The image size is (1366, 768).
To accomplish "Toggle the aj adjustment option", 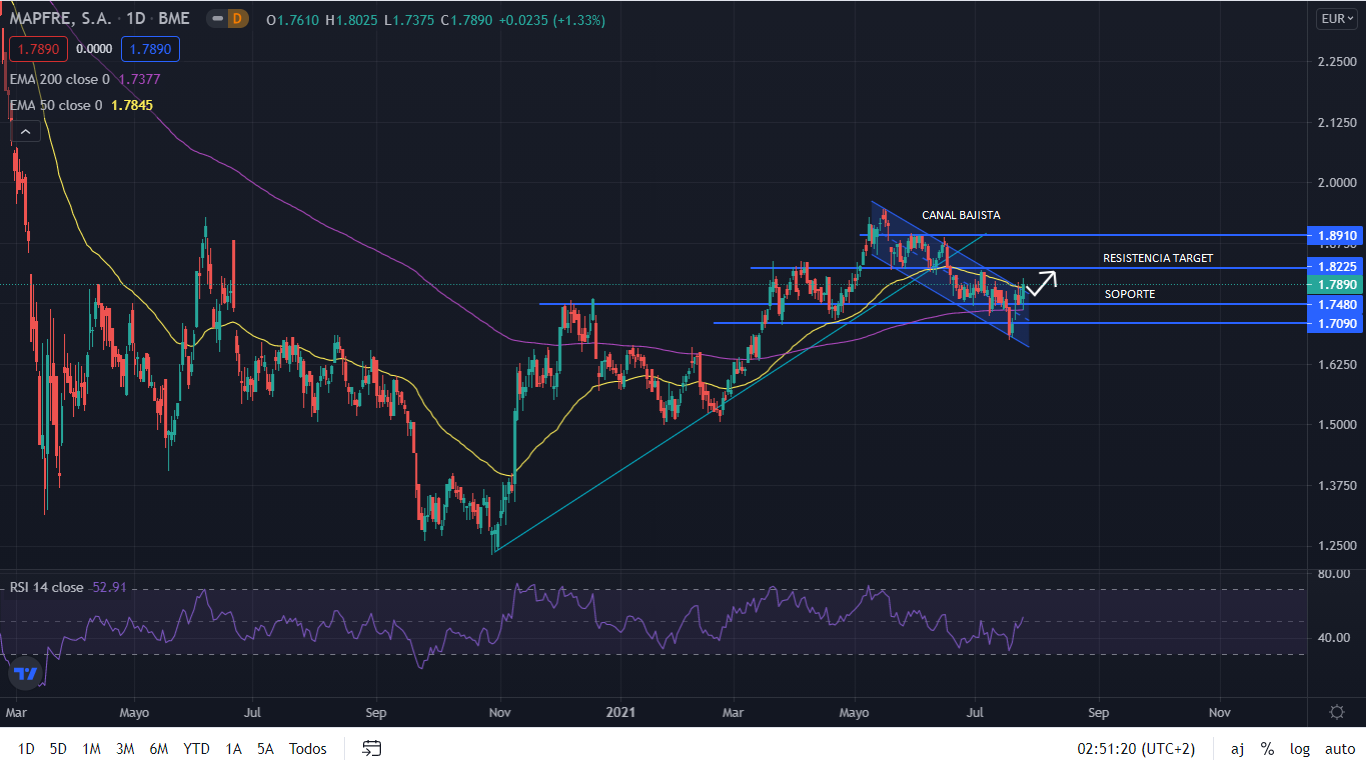I will [x=1237, y=748].
